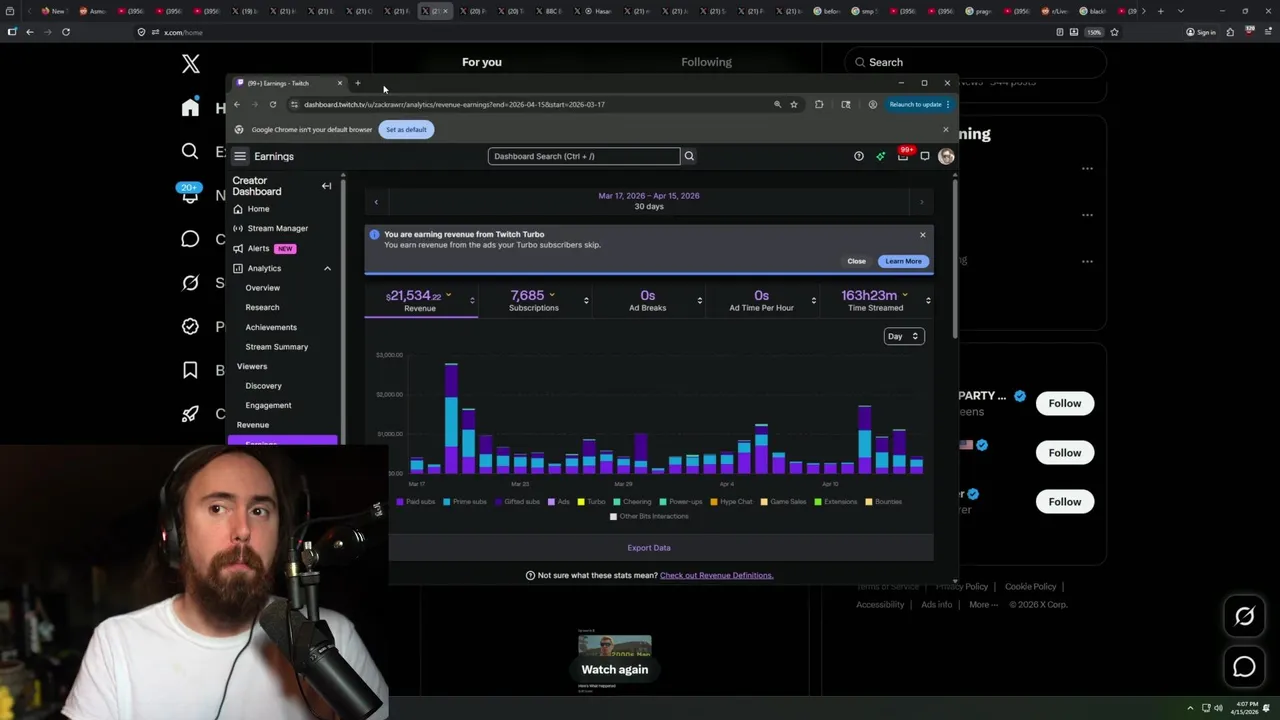The image size is (1280, 720).
Task: Go to next date range arrow
Action: pyautogui.click(x=921, y=202)
